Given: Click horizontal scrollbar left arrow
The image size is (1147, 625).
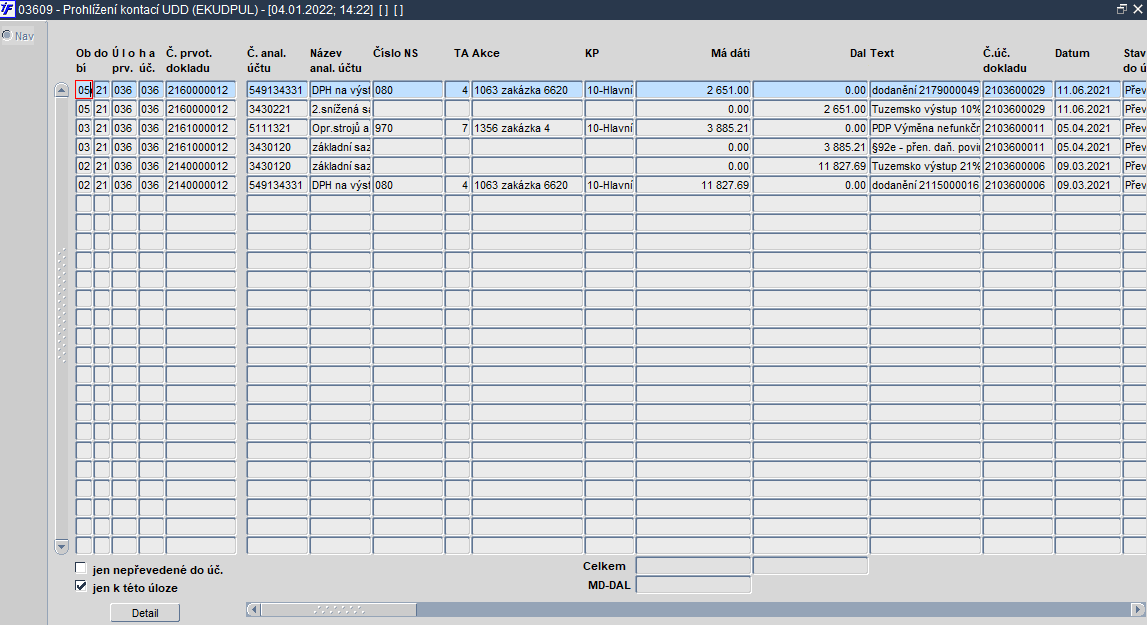Looking at the screenshot, I should tap(253, 609).
